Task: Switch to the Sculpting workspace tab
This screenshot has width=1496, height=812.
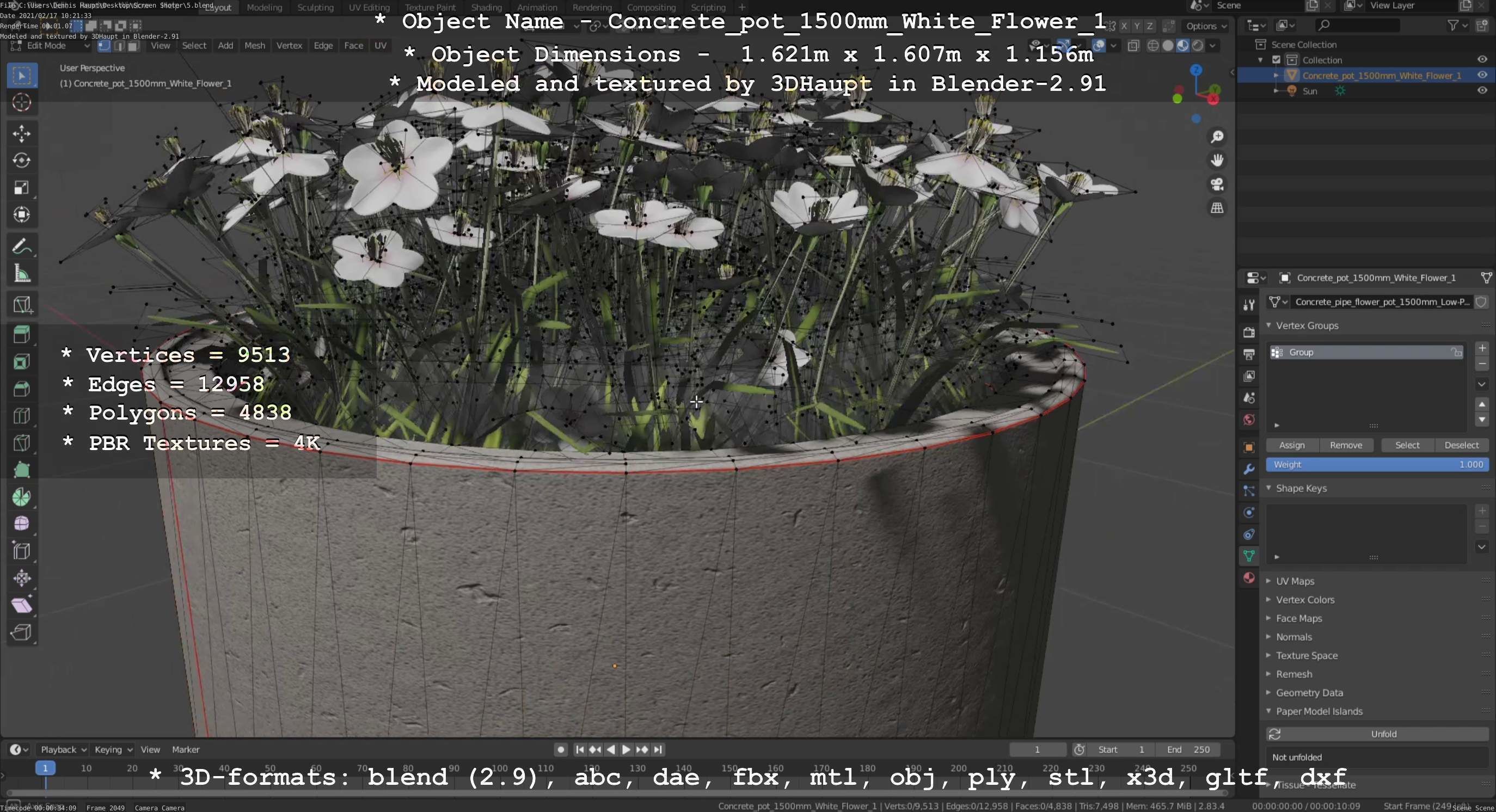Action: coord(315,8)
